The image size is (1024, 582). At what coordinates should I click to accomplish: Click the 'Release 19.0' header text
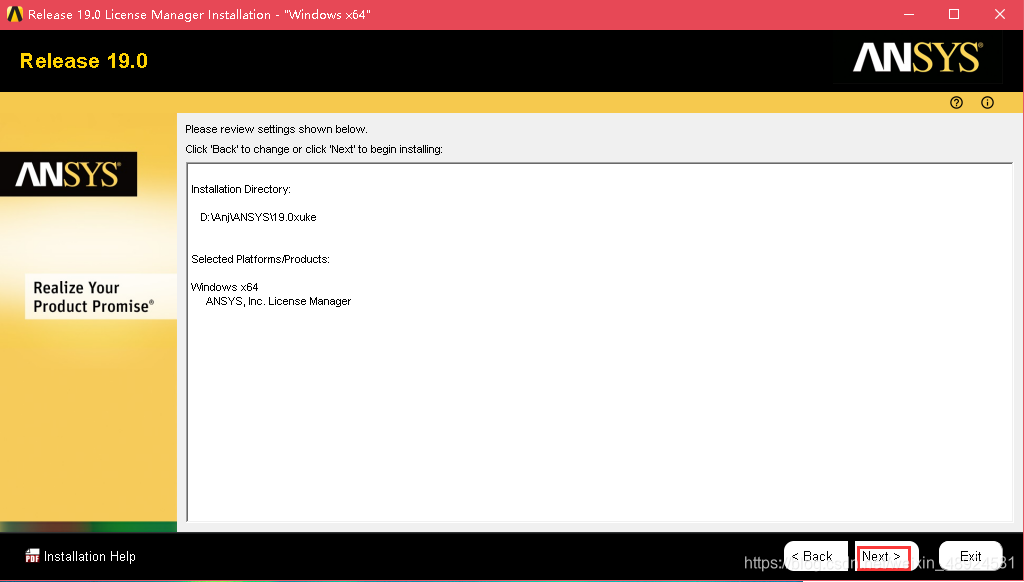tap(84, 61)
